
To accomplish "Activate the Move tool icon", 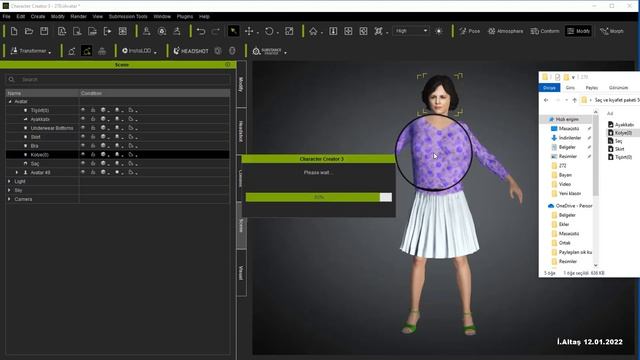I will [249, 31].
